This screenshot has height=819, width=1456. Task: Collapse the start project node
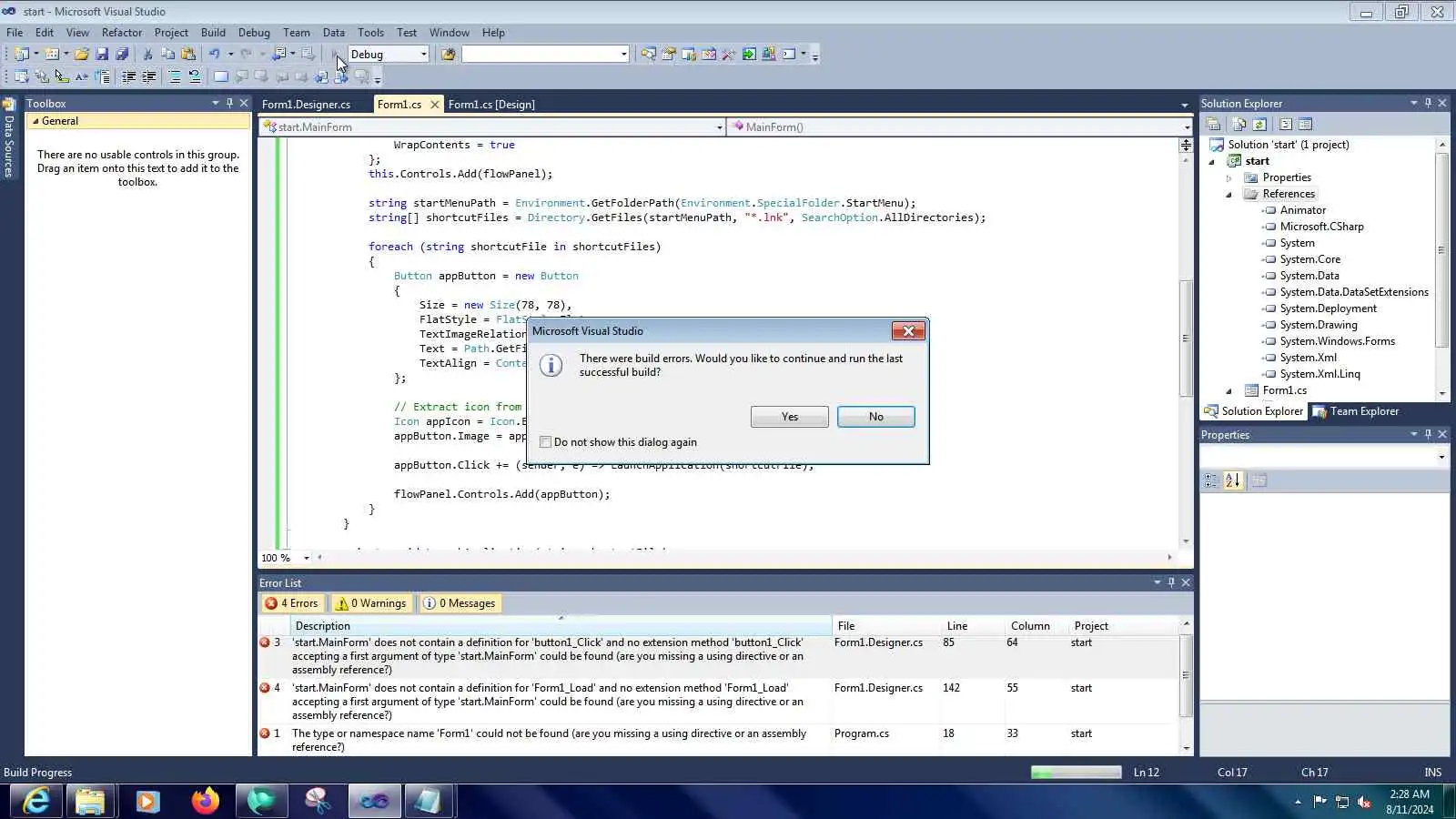(x=1211, y=161)
